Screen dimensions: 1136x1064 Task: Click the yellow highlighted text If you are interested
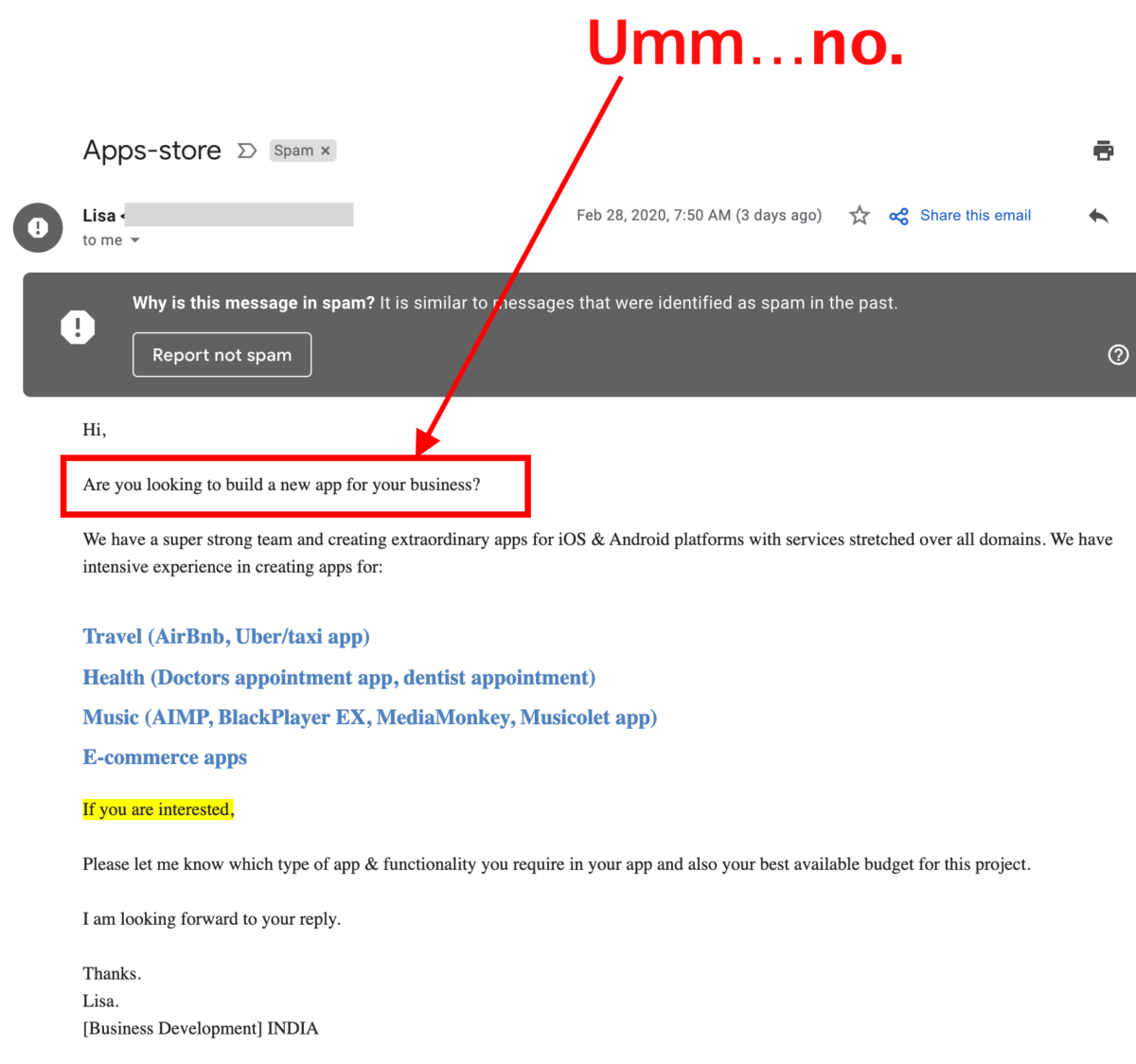tap(157, 809)
